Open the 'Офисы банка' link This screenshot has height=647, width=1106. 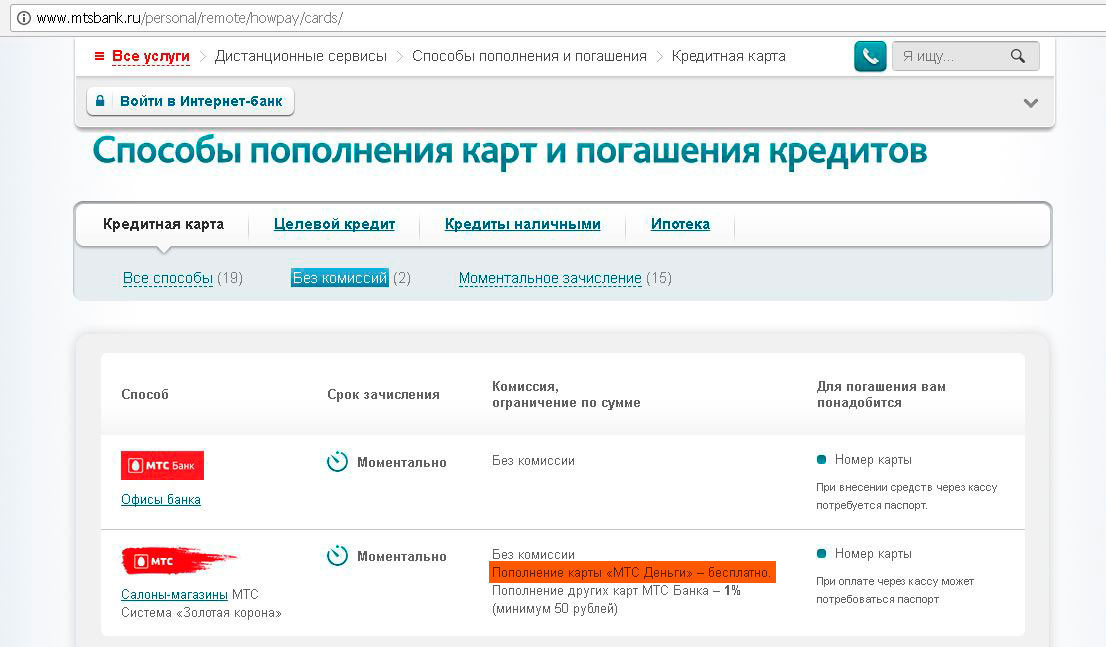161,500
